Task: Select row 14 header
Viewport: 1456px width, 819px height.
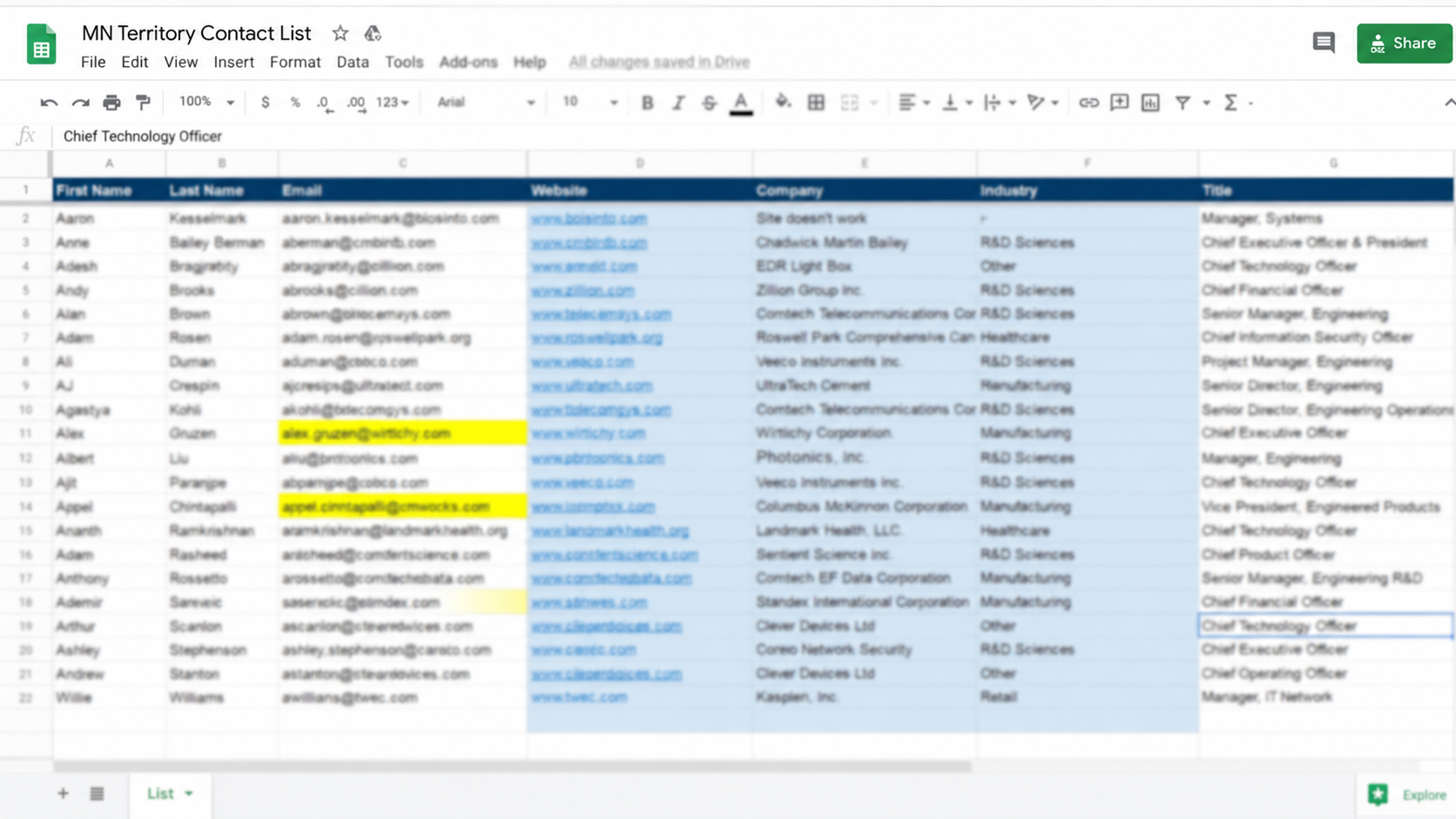Action: (x=25, y=506)
